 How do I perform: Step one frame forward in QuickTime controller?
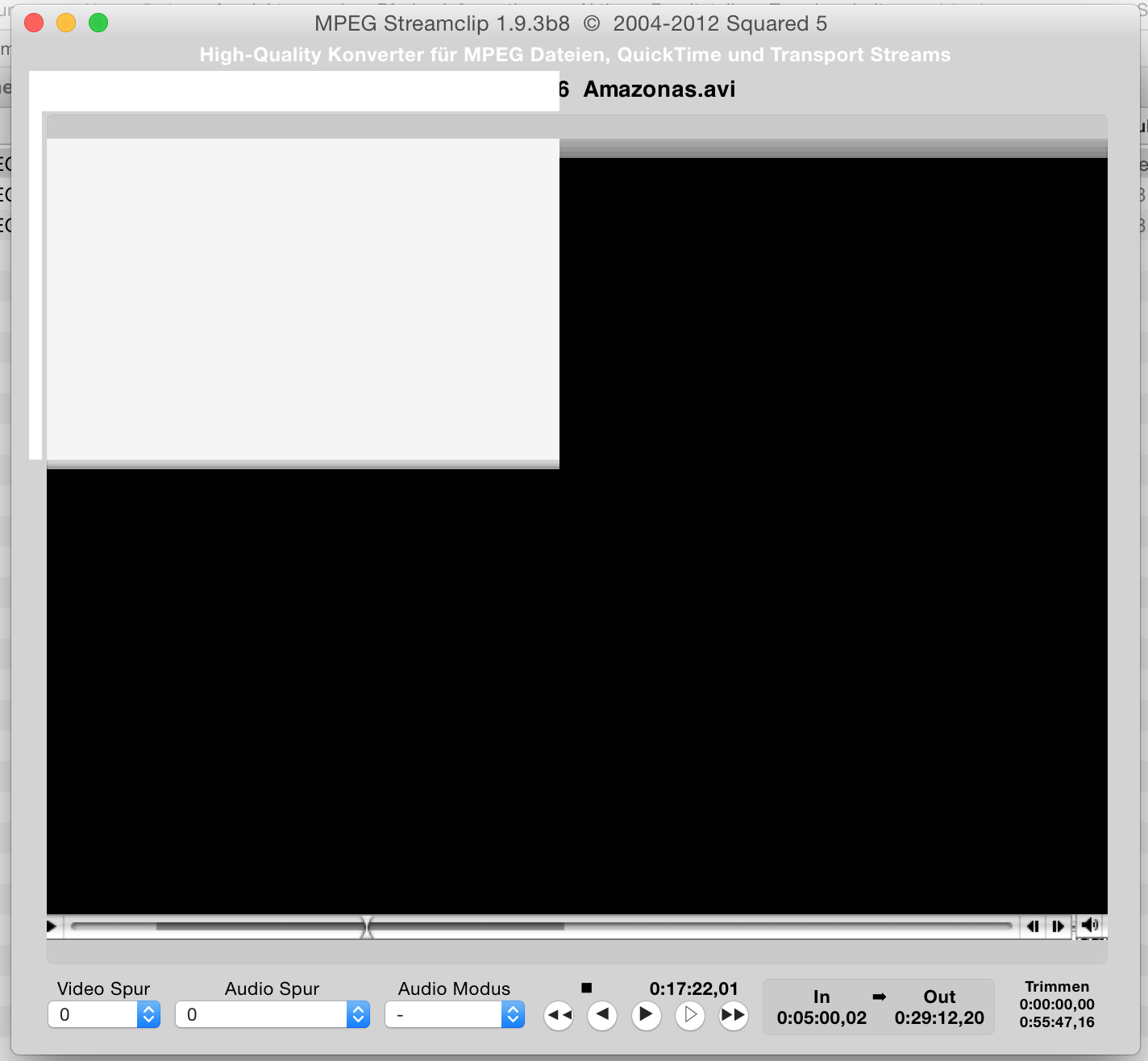pyautogui.click(x=1059, y=926)
